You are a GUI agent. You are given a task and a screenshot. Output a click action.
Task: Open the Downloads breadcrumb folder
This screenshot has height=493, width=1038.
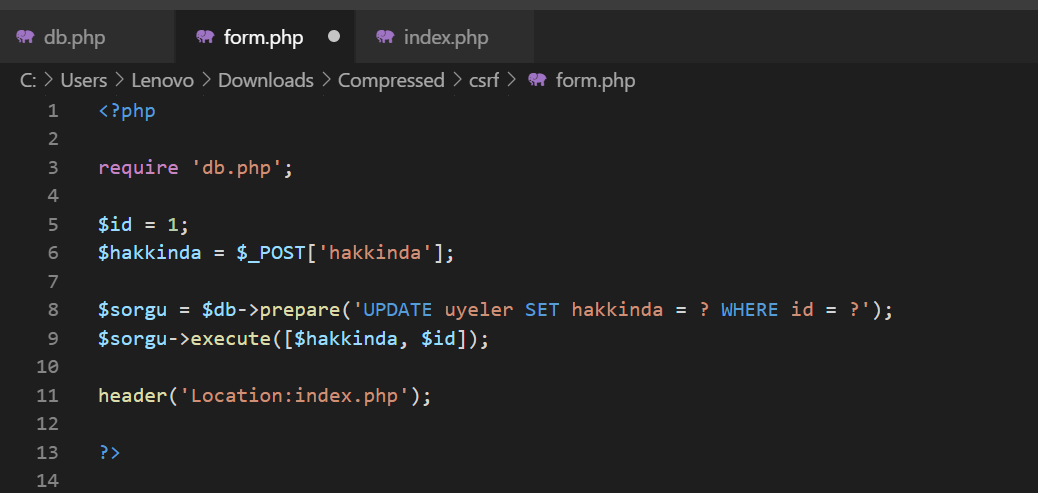265,81
